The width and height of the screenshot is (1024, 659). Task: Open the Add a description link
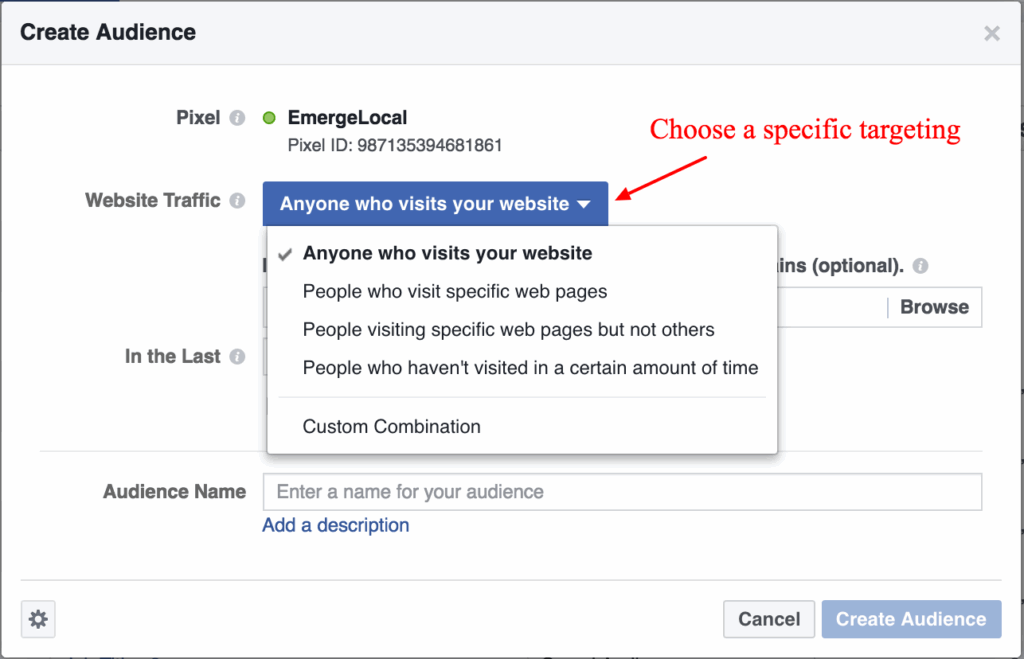[x=335, y=525]
